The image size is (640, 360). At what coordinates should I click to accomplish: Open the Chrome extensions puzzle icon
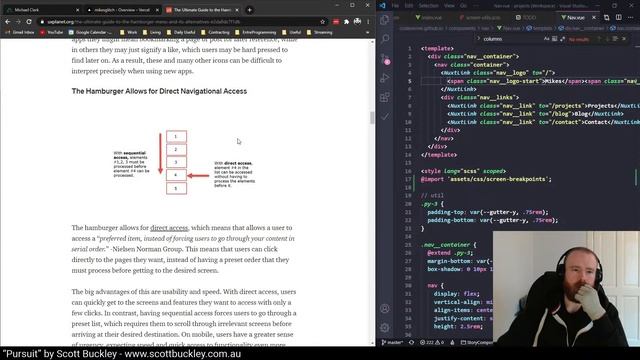[346, 22]
